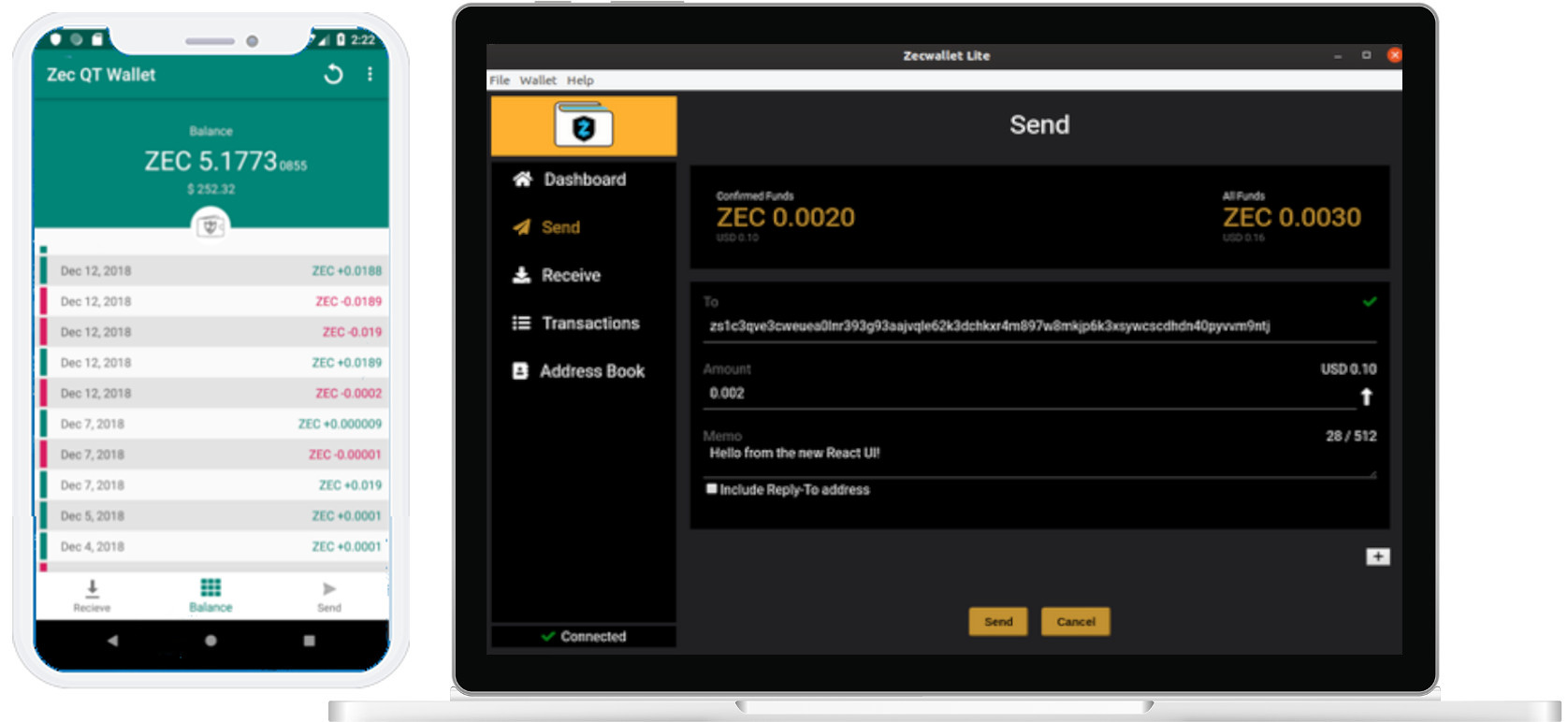Click the USD 0.10 amount label
The image size is (1568, 722).
click(1348, 369)
